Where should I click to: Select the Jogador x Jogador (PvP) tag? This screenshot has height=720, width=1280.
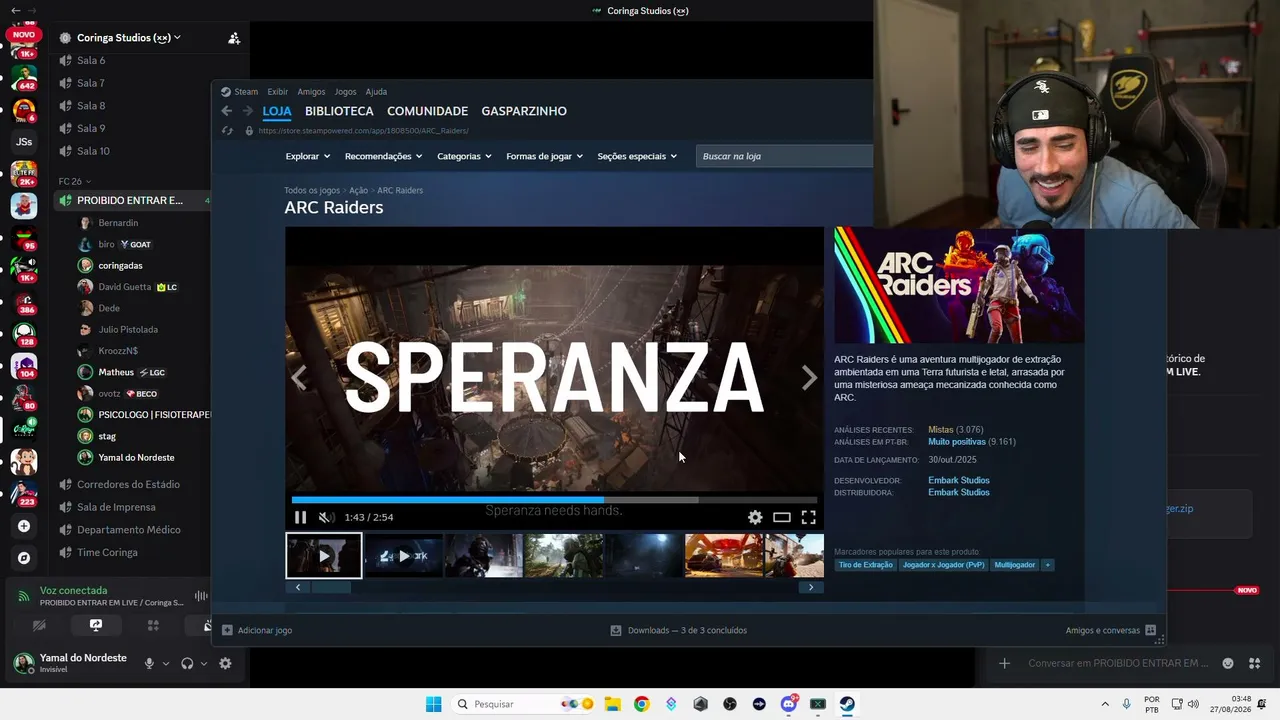[943, 565]
